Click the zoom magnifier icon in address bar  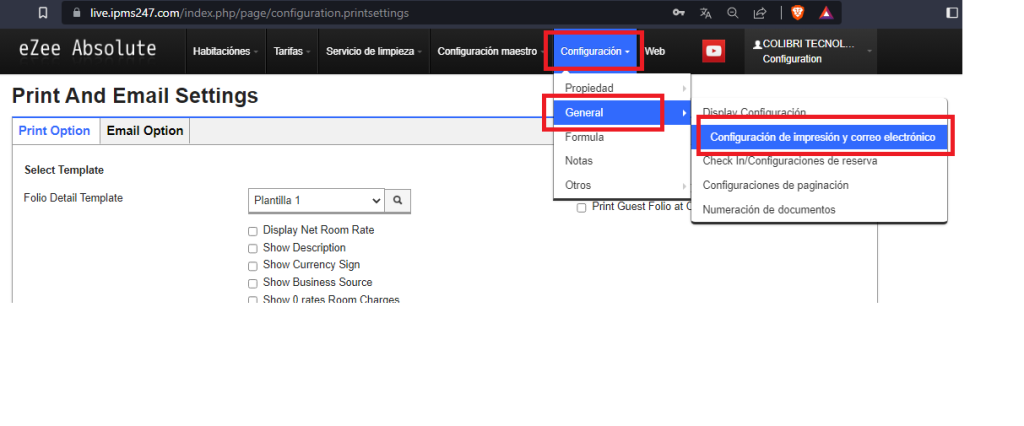733,12
